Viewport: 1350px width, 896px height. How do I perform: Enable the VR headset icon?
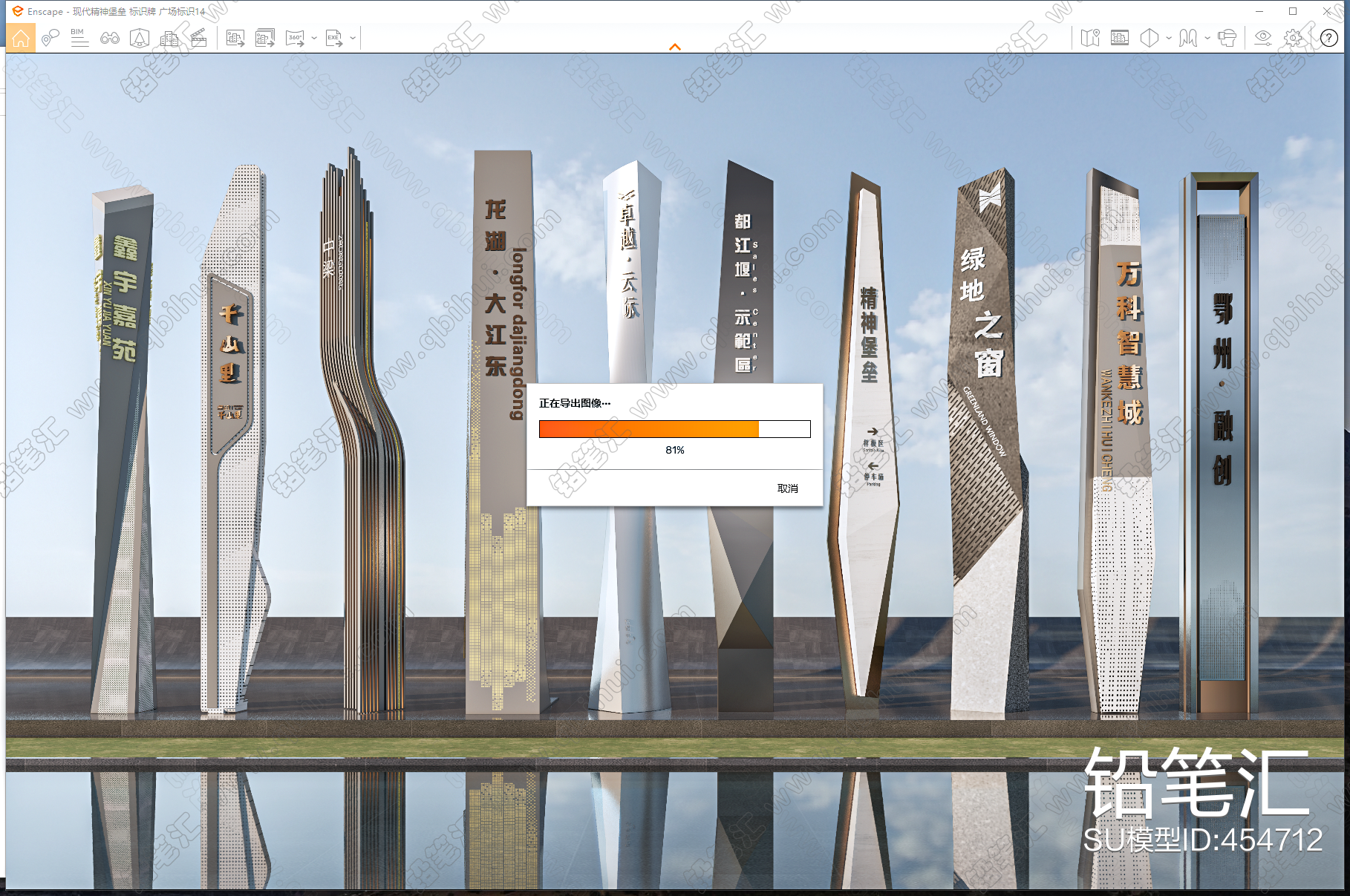(x=1227, y=38)
